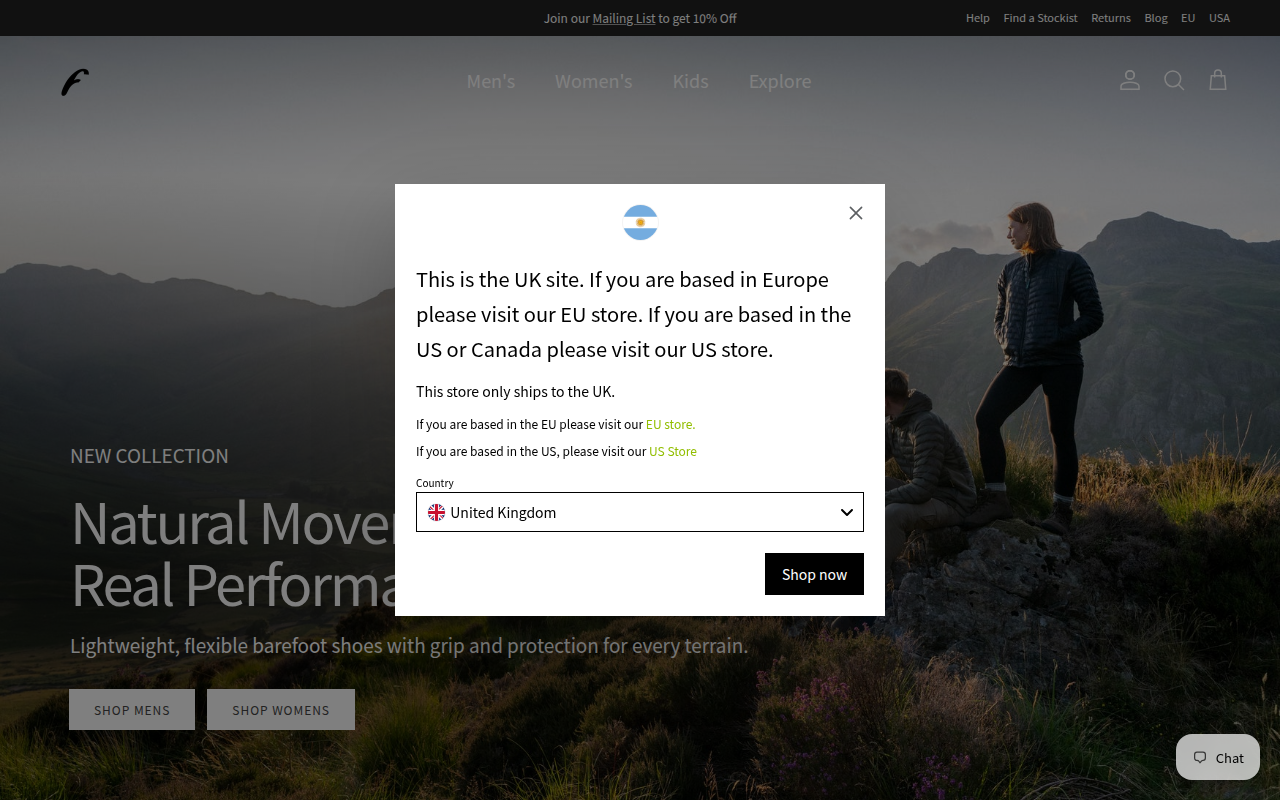Click the Mailing List link
This screenshot has height=800, width=1280.
tap(624, 18)
